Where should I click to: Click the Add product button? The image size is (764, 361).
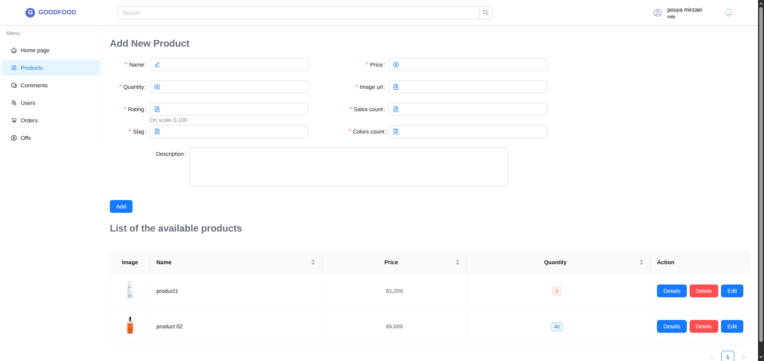click(121, 207)
